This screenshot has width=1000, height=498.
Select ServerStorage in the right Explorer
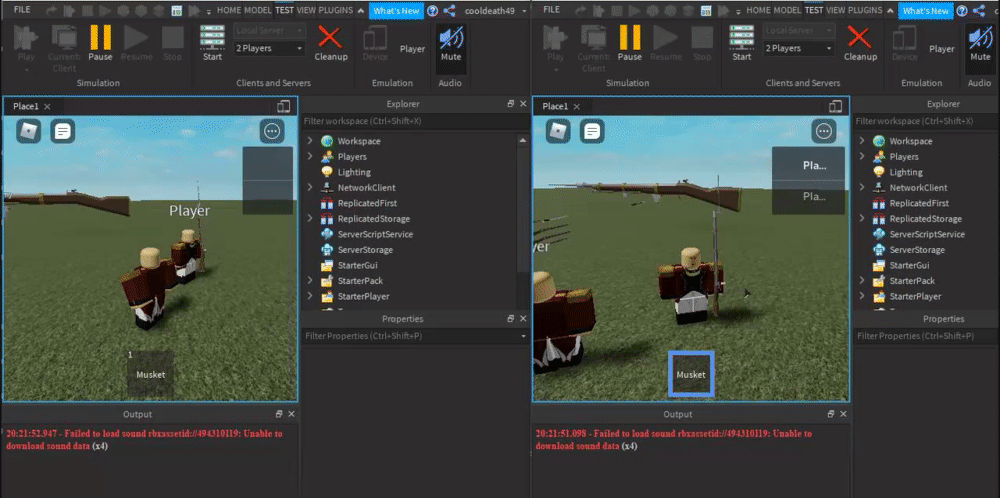tap(917, 250)
